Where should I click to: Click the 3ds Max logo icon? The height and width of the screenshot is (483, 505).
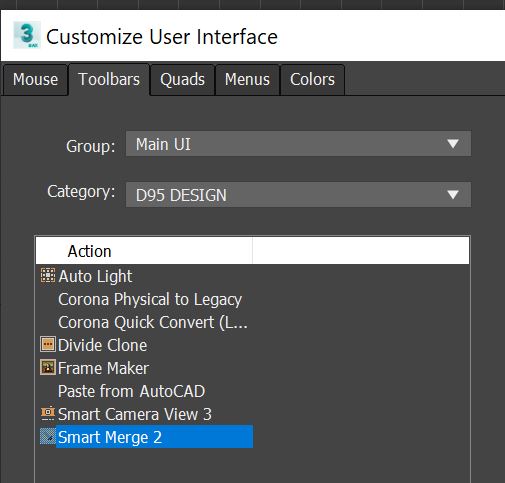tap(27, 35)
